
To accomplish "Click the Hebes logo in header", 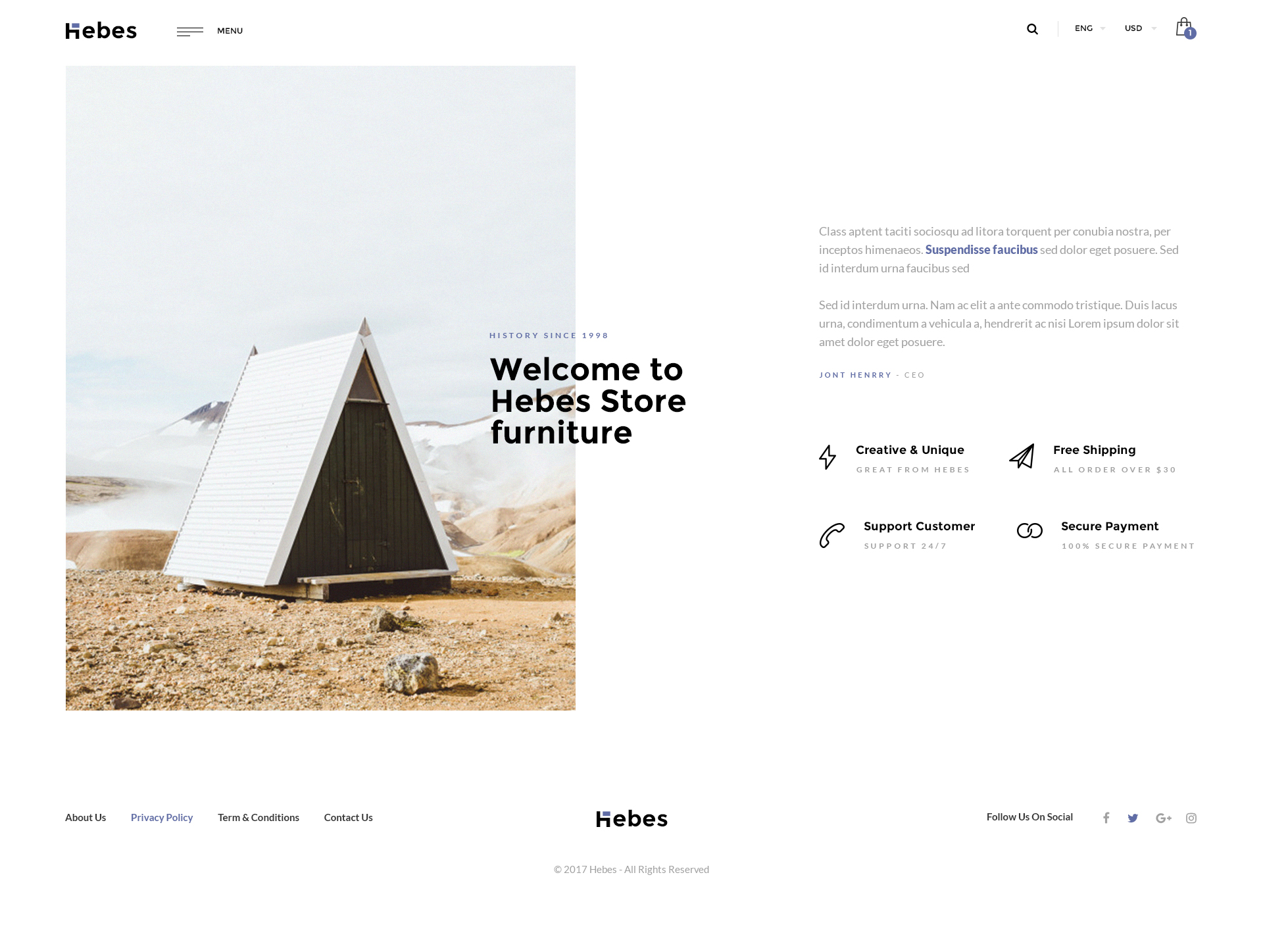I will point(101,30).
